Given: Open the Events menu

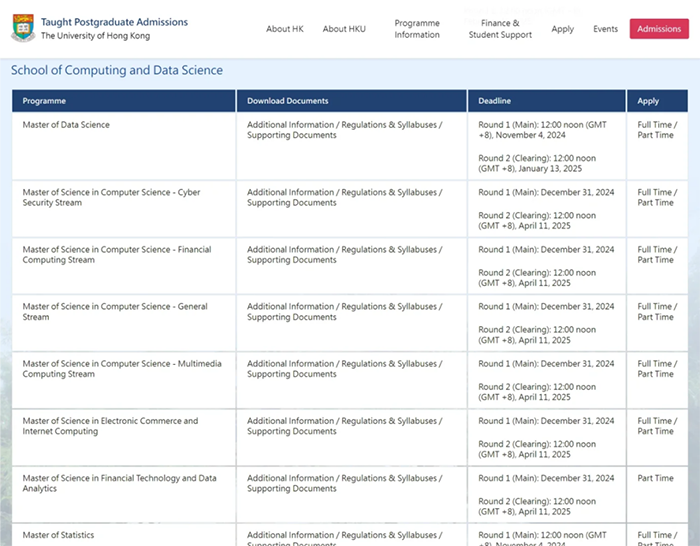Looking at the screenshot, I should [605, 29].
